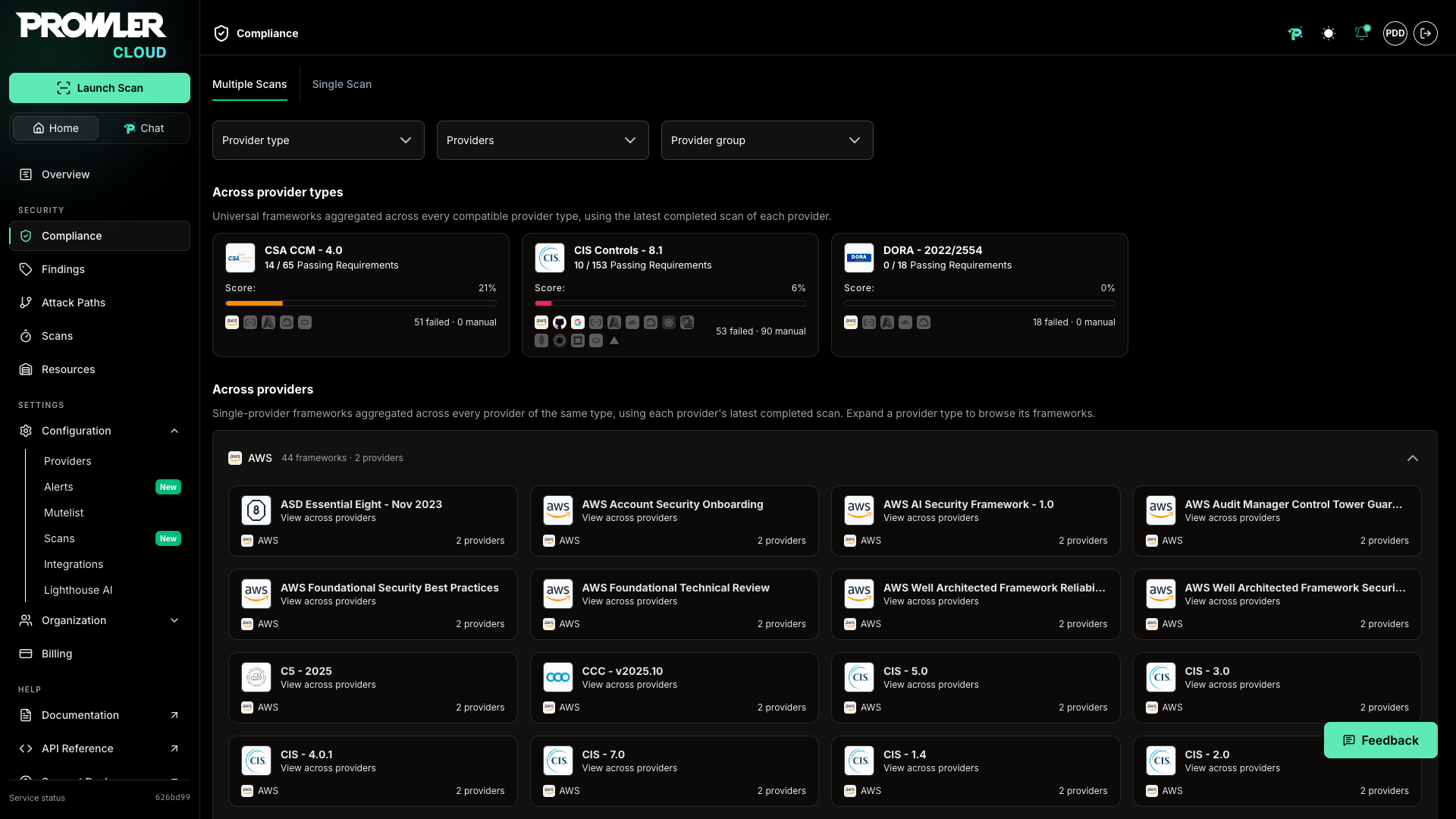Viewport: 1456px width, 819px height.
Task: Click the API Reference external link arrow
Action: click(x=174, y=748)
